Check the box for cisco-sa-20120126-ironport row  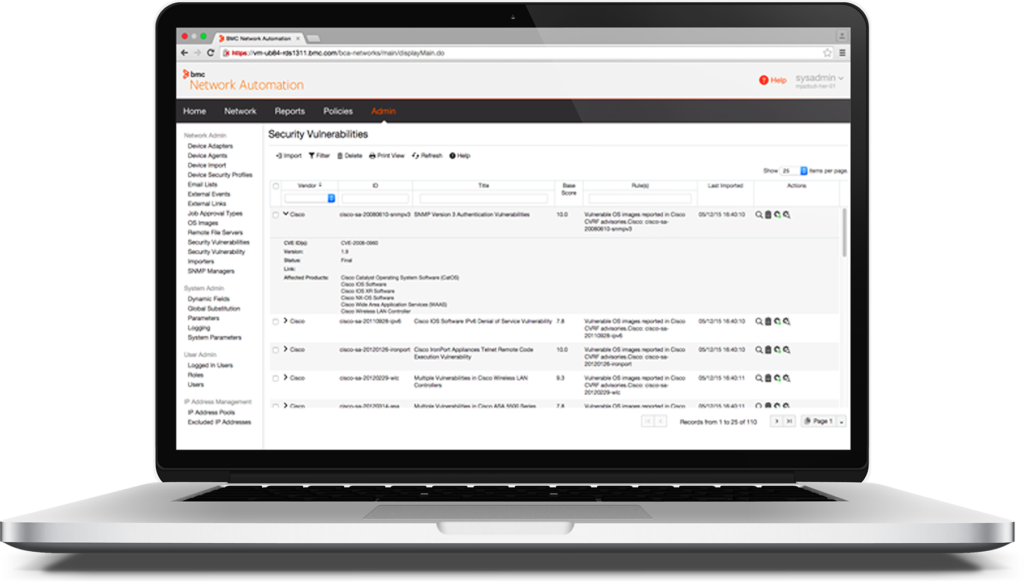pos(276,350)
